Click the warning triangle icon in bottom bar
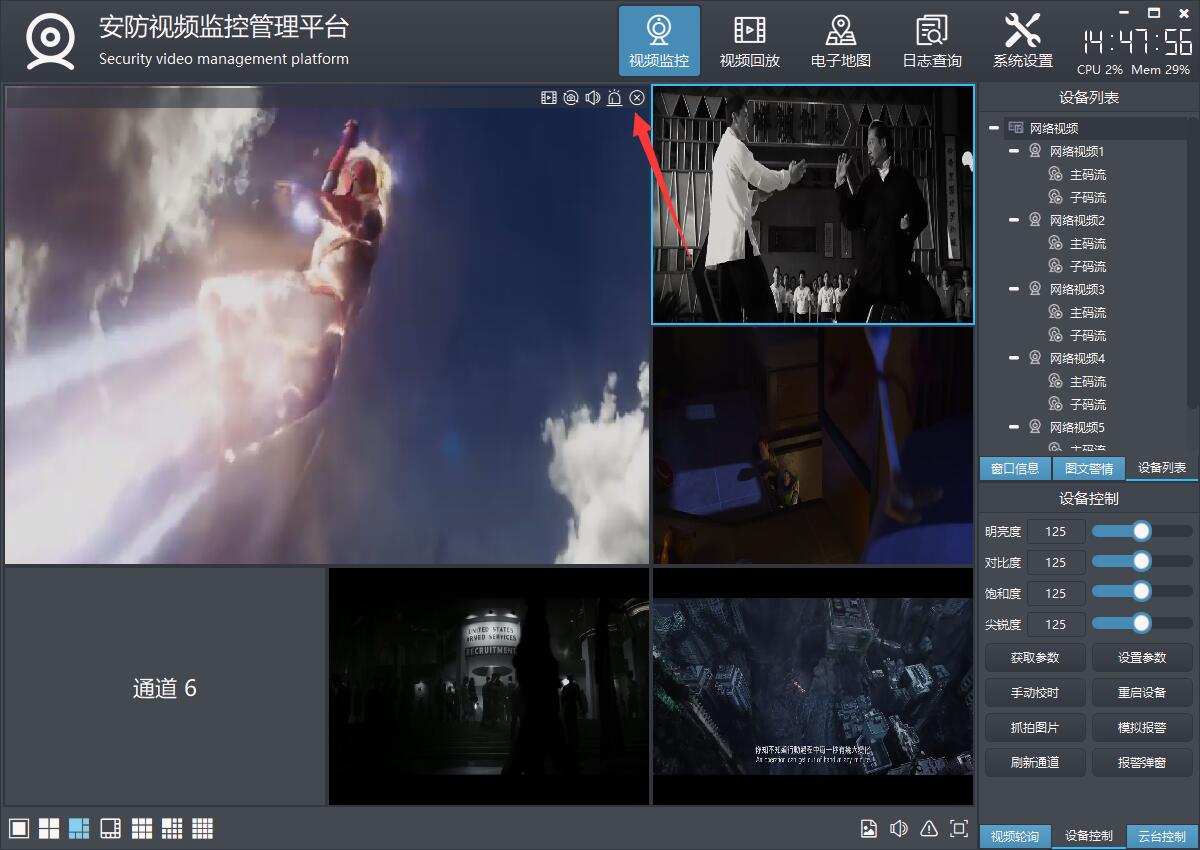Viewport: 1200px width, 850px height. [929, 828]
